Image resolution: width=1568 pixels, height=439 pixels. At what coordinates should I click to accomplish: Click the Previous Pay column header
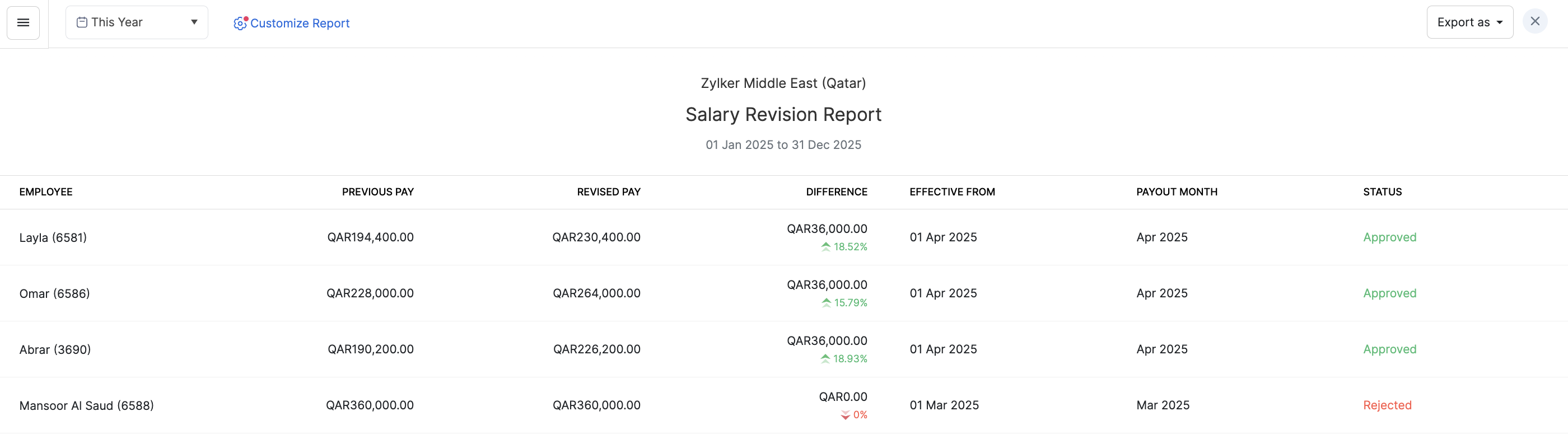(377, 192)
